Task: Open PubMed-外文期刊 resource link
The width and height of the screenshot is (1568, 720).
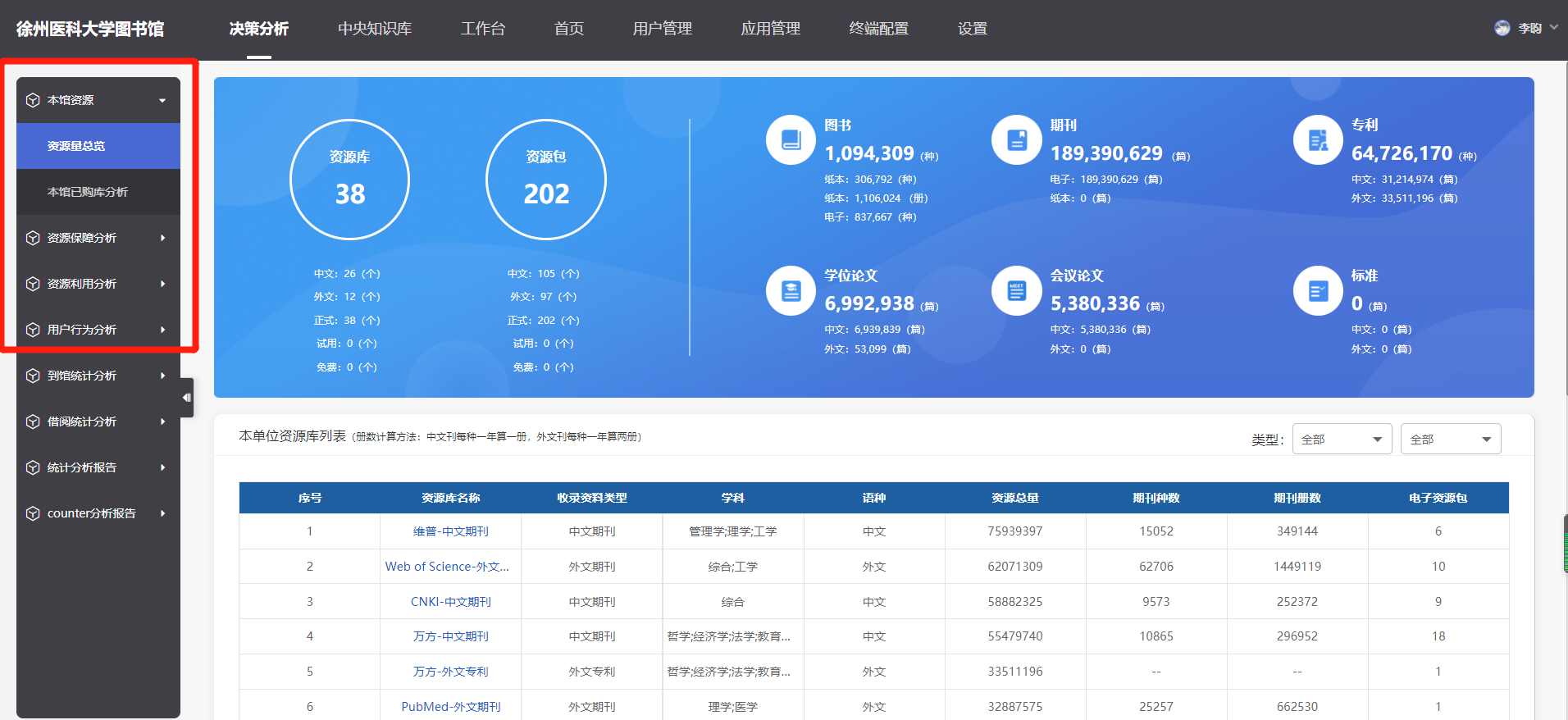Action: (450, 706)
